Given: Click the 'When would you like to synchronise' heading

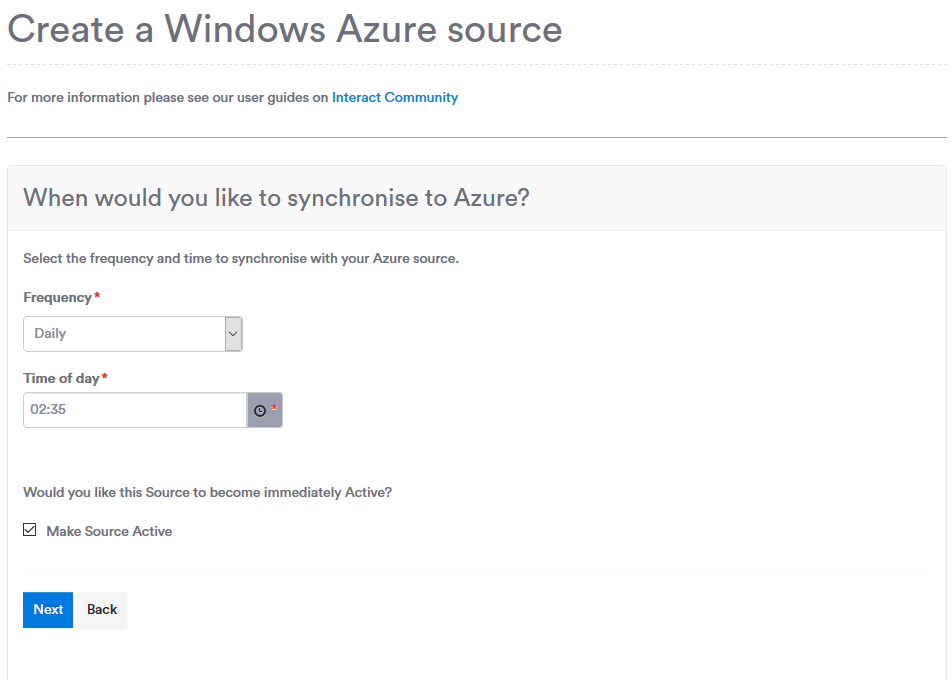Looking at the screenshot, I should point(276,198).
